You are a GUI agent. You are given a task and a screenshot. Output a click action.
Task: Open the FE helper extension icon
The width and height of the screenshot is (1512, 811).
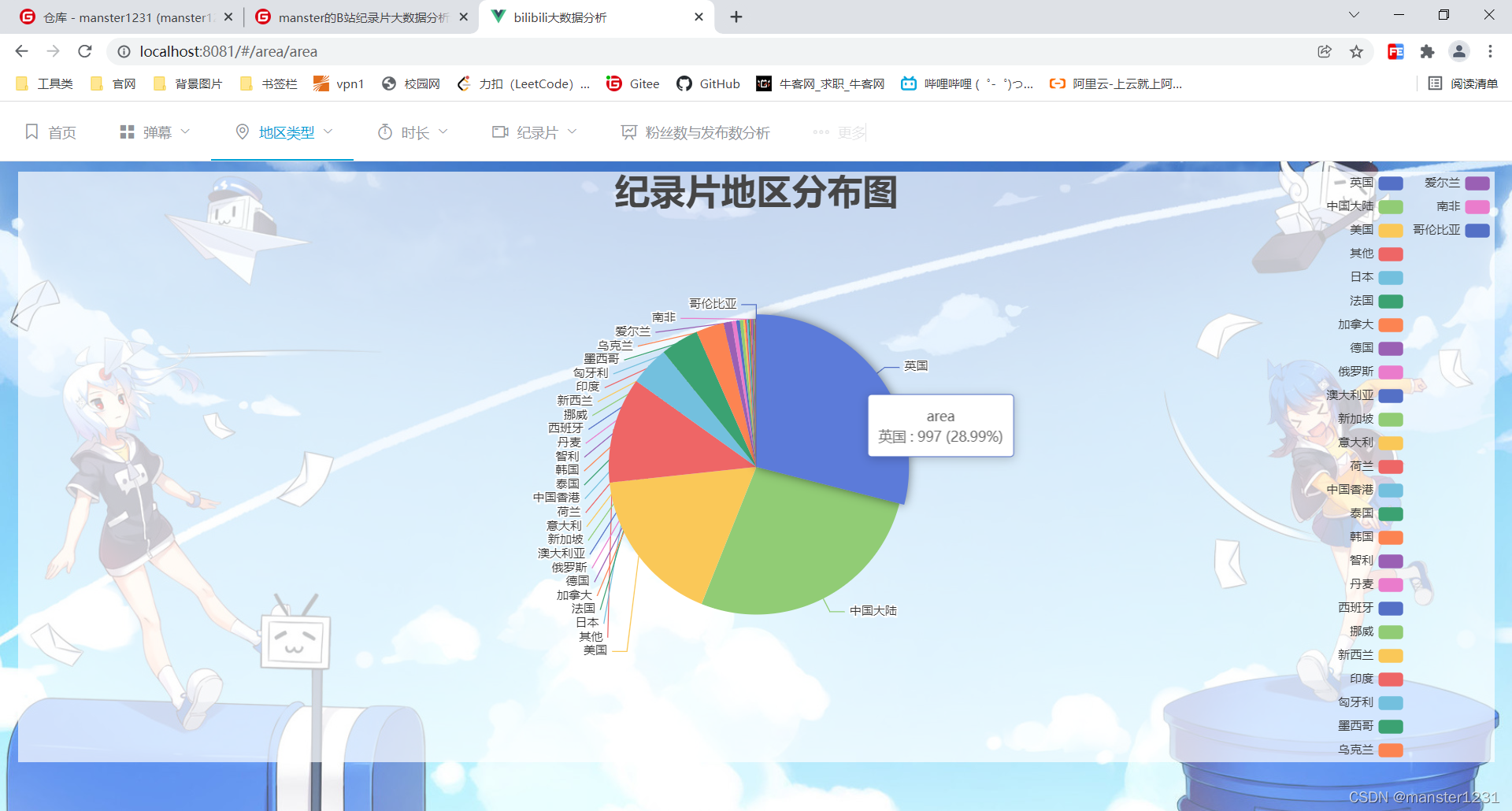pyautogui.click(x=1395, y=51)
